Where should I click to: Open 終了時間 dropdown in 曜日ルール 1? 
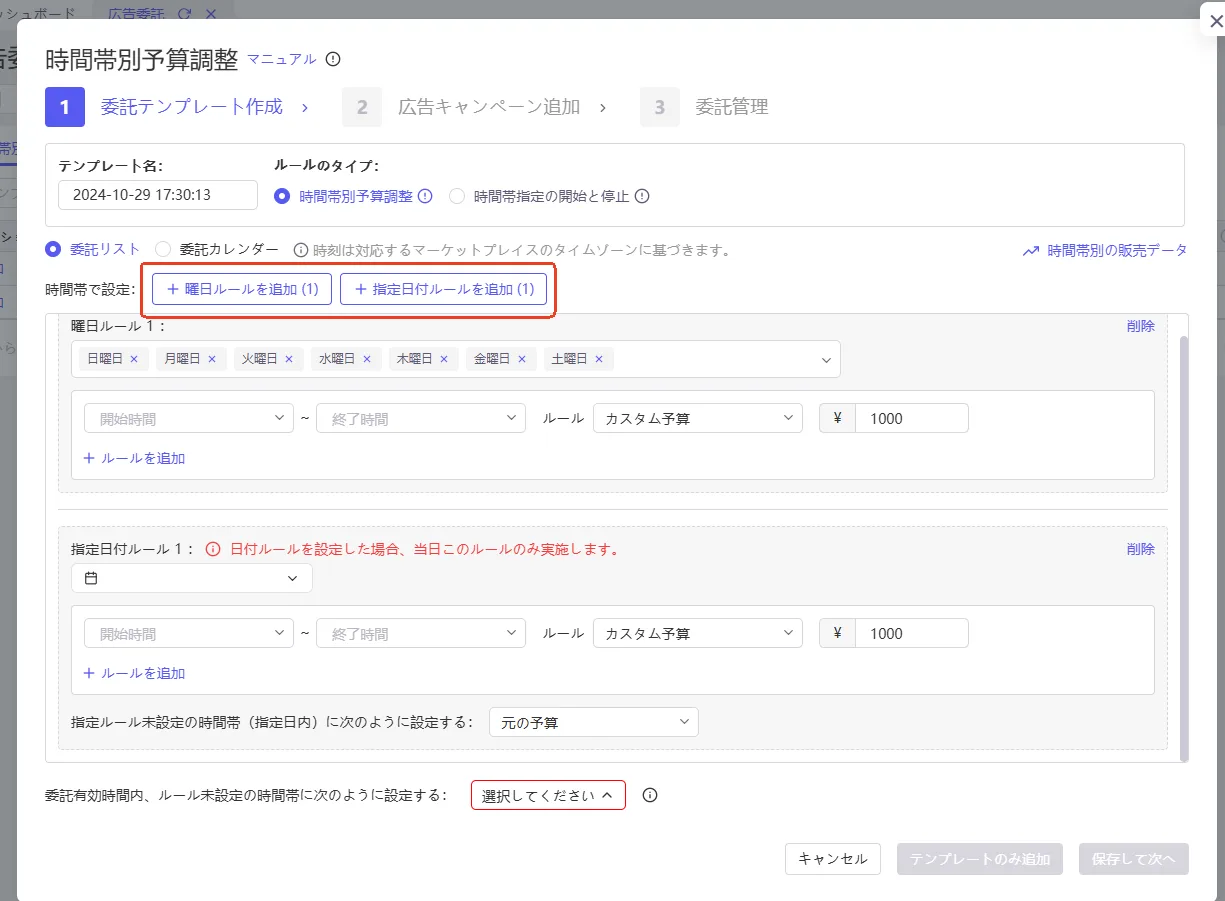point(421,418)
